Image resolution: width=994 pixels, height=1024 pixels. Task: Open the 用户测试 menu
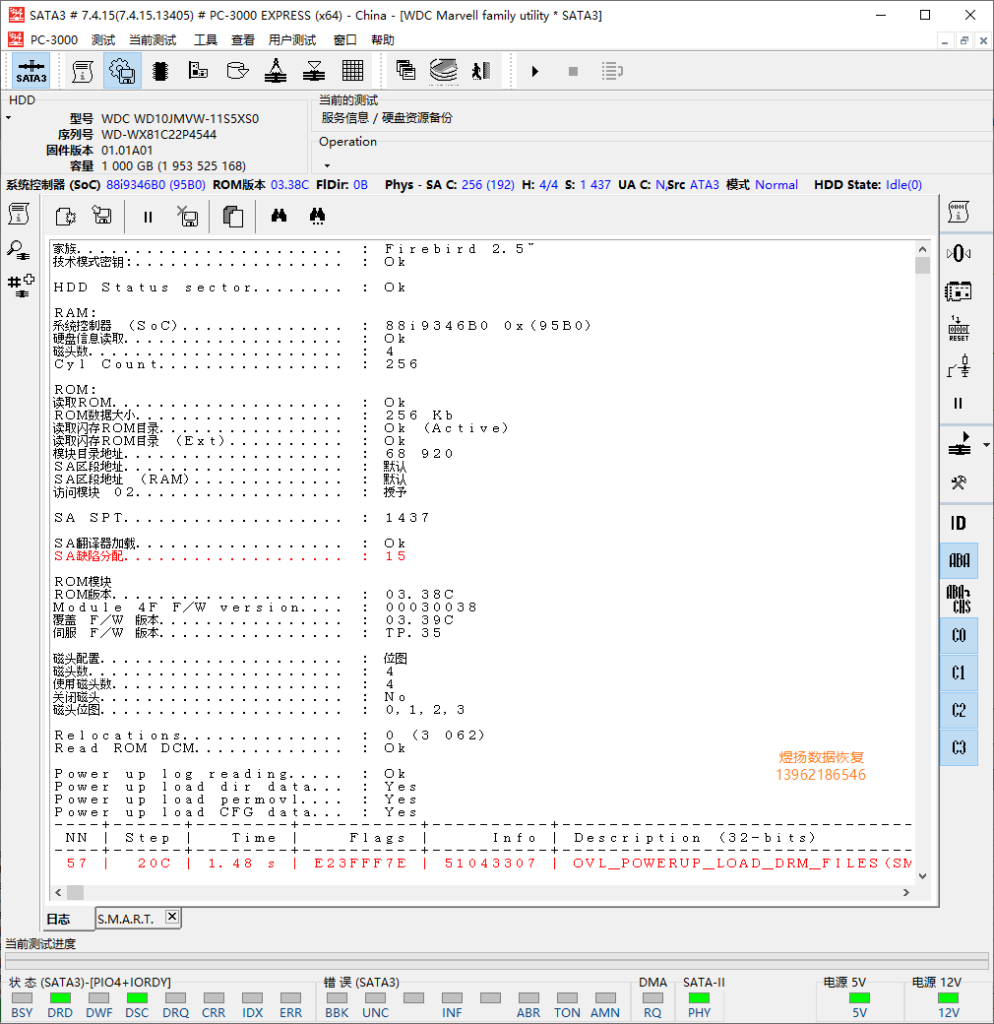[x=292, y=40]
